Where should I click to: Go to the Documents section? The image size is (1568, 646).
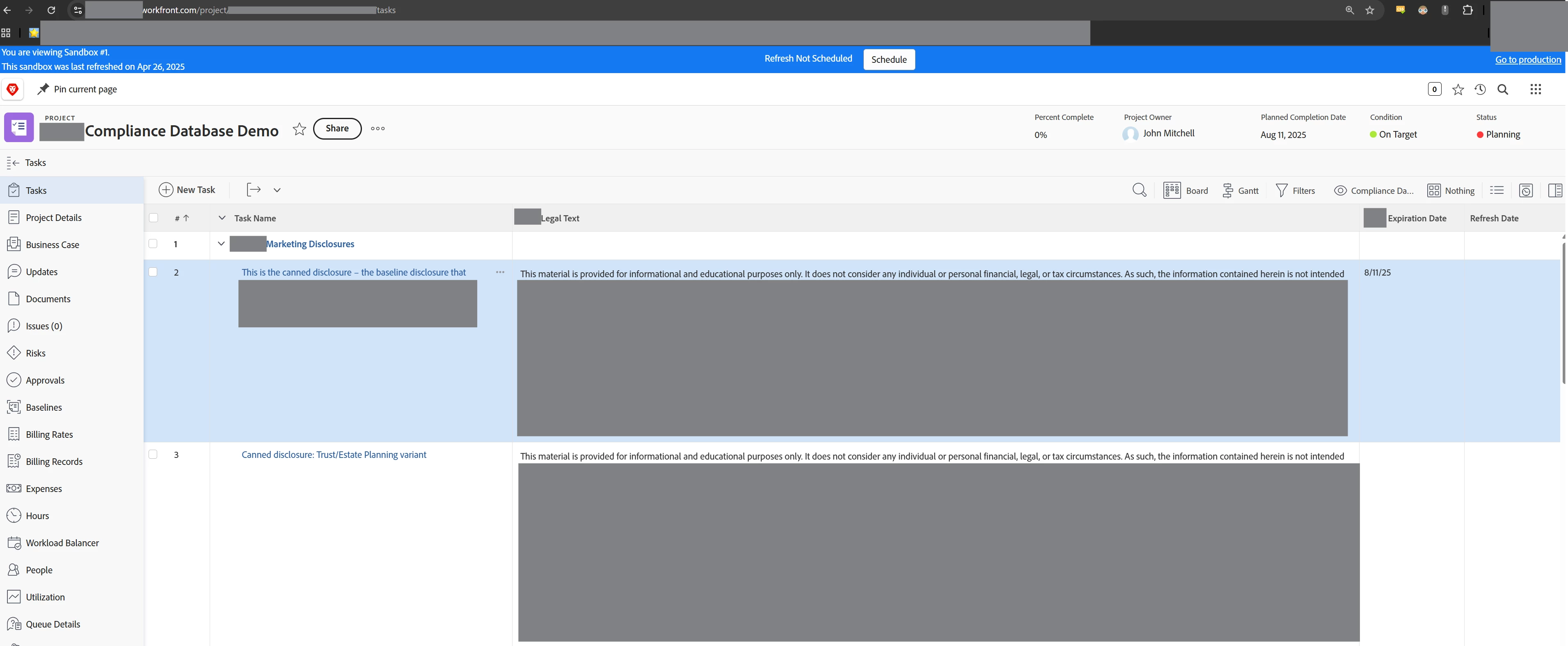coord(48,299)
